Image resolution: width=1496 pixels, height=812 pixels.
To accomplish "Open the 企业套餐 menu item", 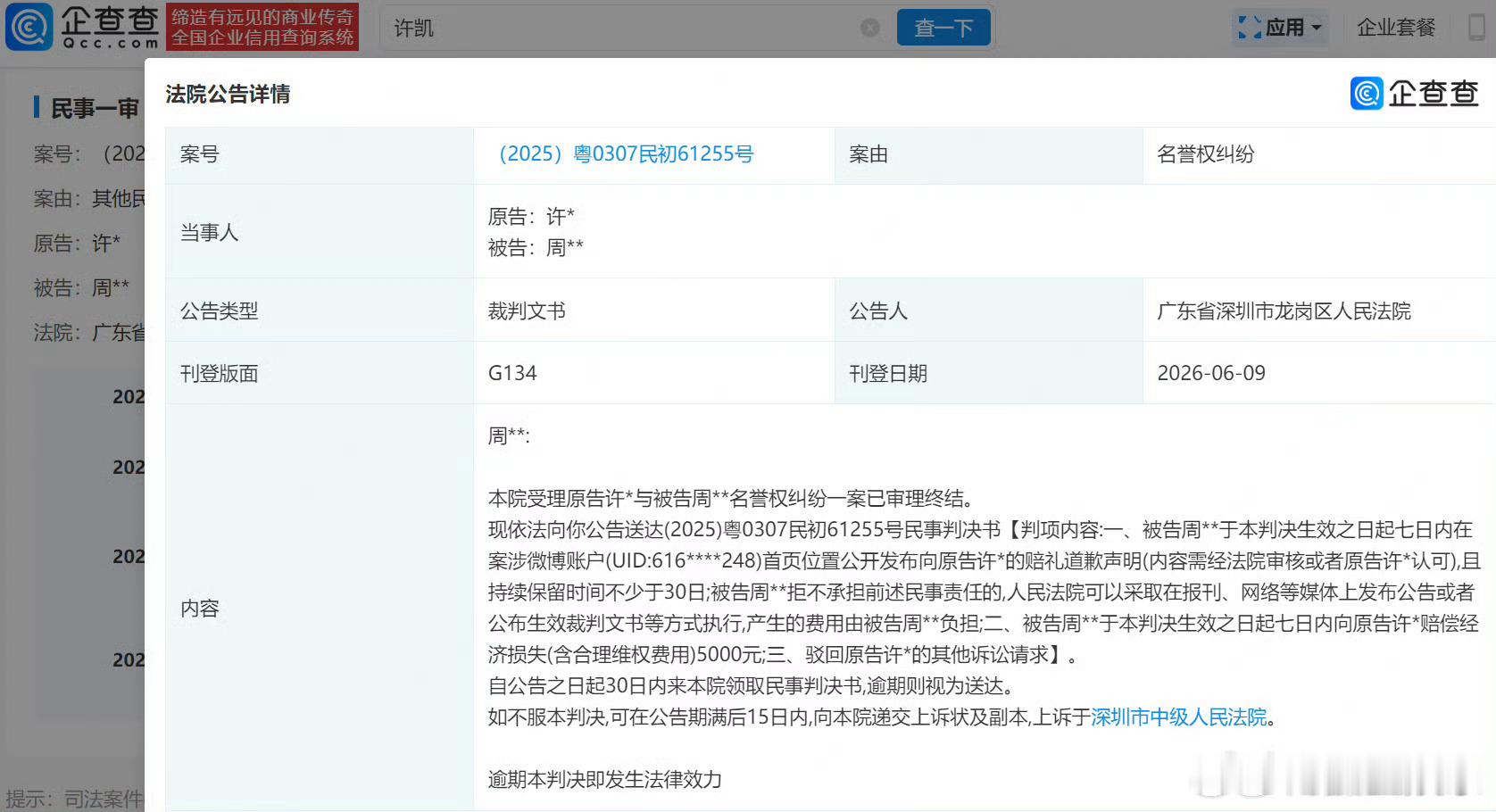I will pos(1396,28).
